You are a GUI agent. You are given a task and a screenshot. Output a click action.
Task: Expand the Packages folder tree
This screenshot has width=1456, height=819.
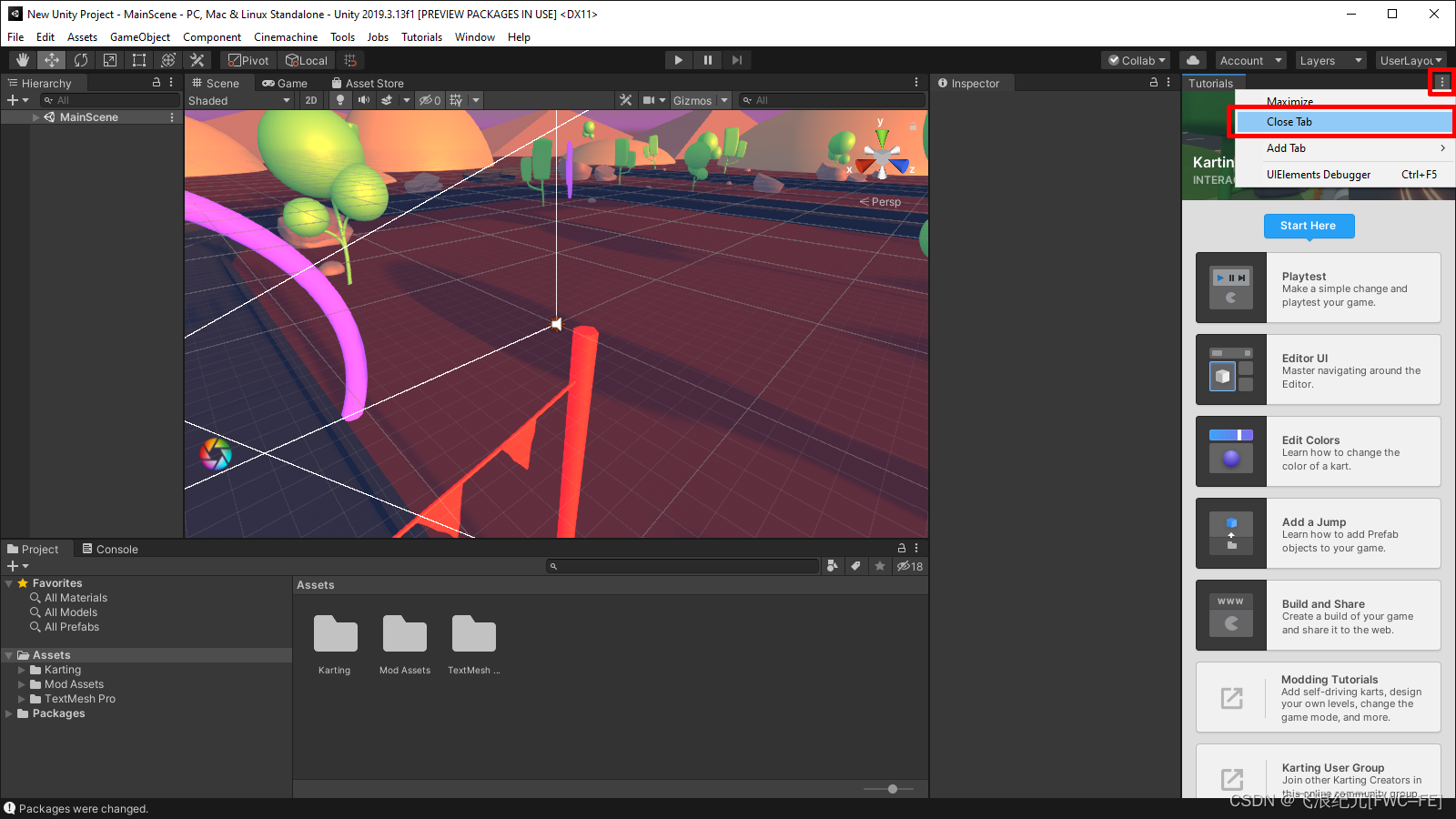pos(9,713)
